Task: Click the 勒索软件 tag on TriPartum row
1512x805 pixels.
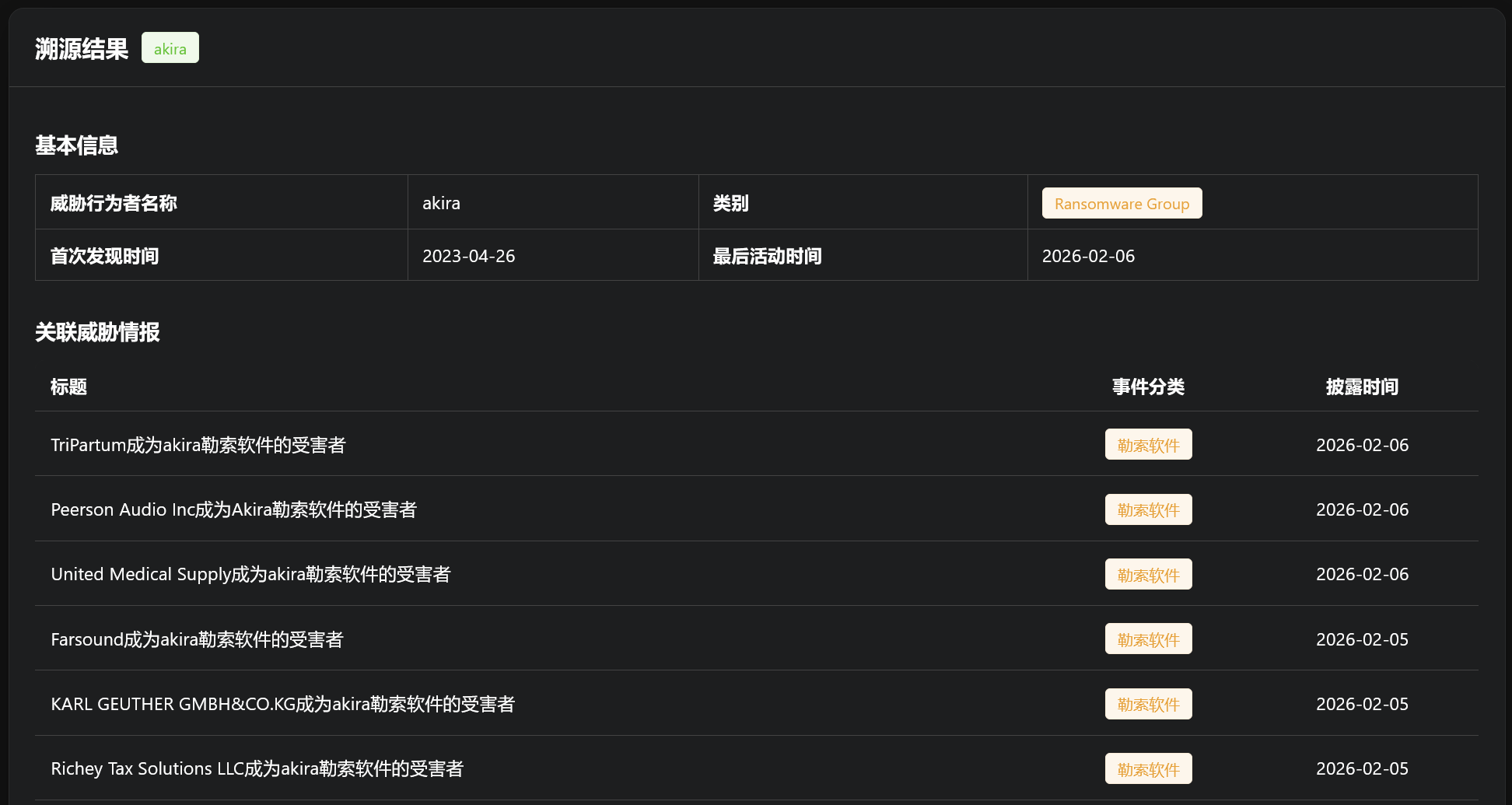Action: (1148, 444)
